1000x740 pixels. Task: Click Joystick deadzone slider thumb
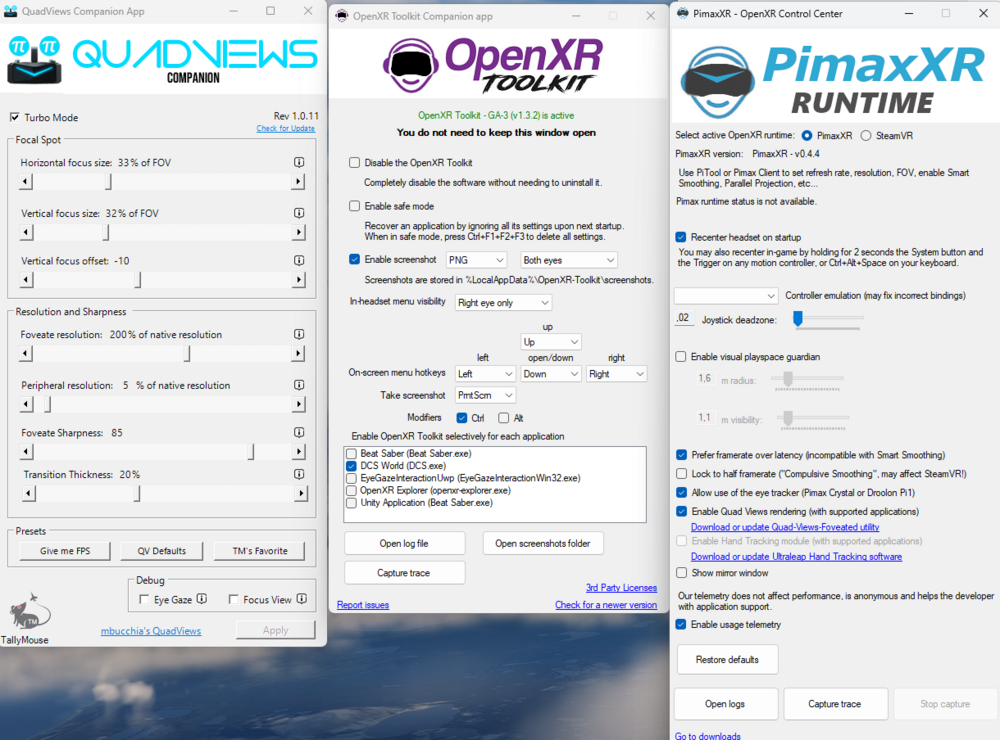click(798, 318)
